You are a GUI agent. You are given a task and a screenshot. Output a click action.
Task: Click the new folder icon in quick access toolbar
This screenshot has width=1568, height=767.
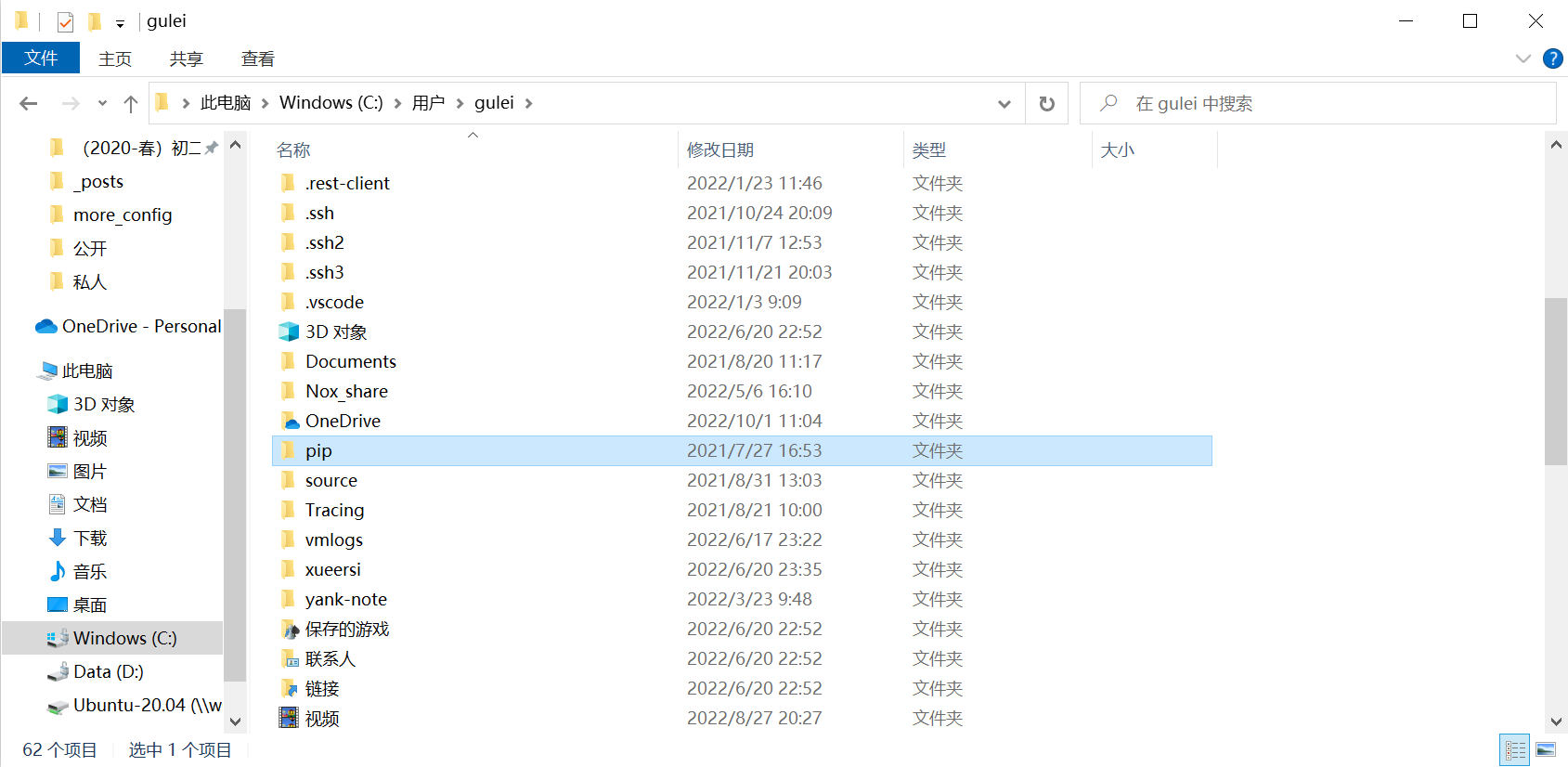point(95,21)
